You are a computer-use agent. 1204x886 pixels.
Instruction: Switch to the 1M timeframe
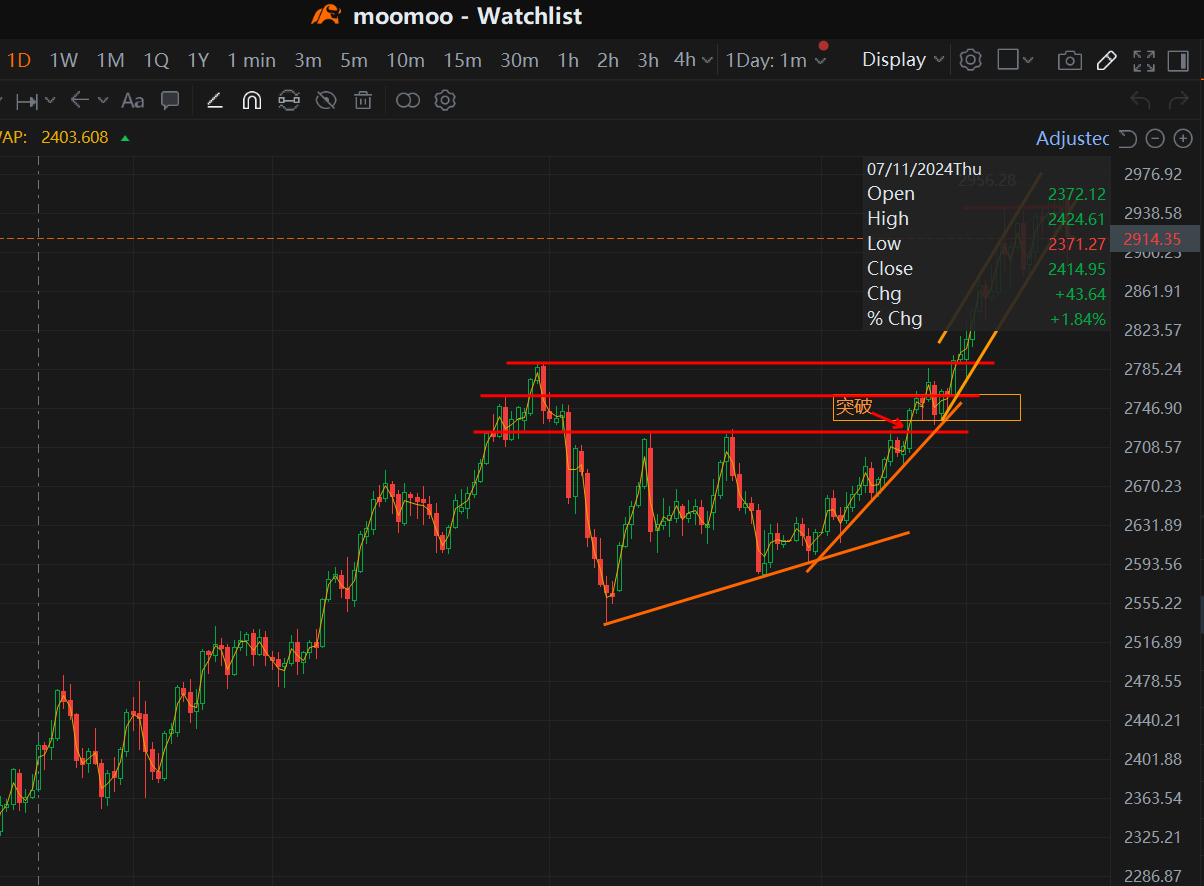click(110, 60)
